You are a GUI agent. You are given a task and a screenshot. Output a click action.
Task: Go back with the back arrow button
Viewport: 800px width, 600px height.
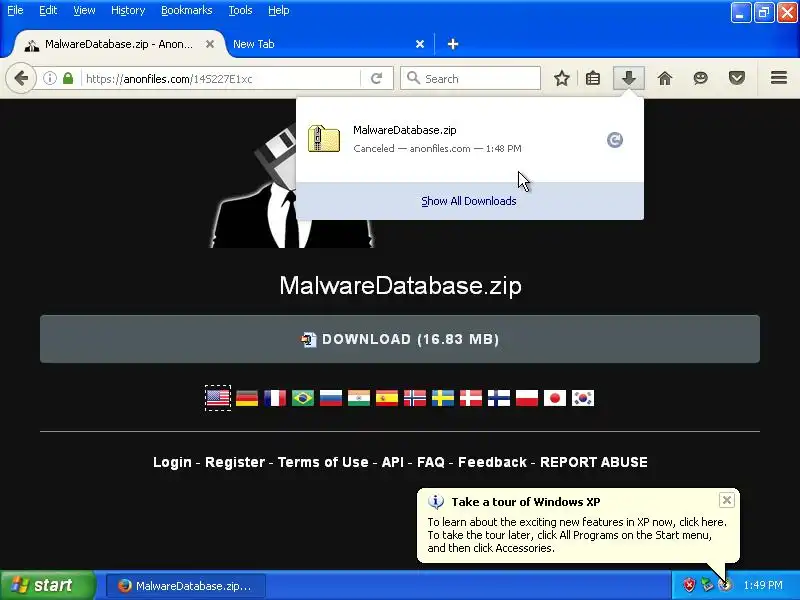(x=21, y=79)
